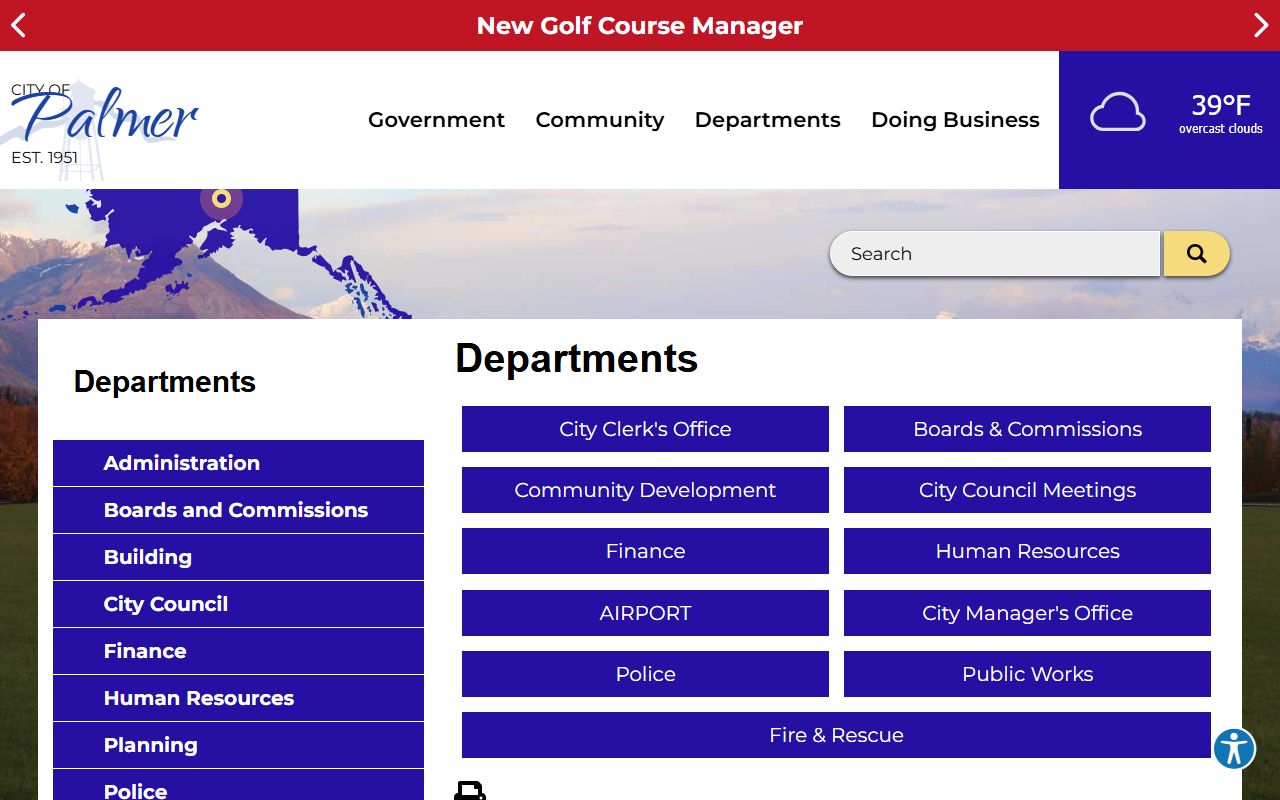This screenshot has height=800, width=1280.
Task: Go to Community Development
Action: click(x=645, y=490)
